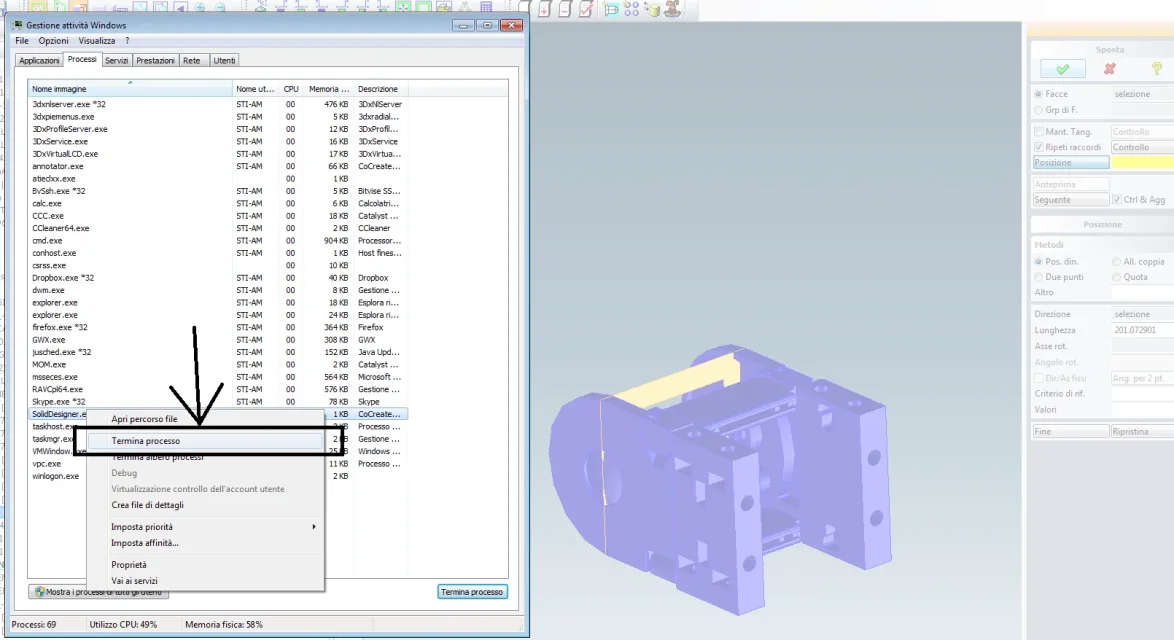Click the shield icon on Mostra processi button
The width and height of the screenshot is (1174, 640).
(x=40, y=591)
